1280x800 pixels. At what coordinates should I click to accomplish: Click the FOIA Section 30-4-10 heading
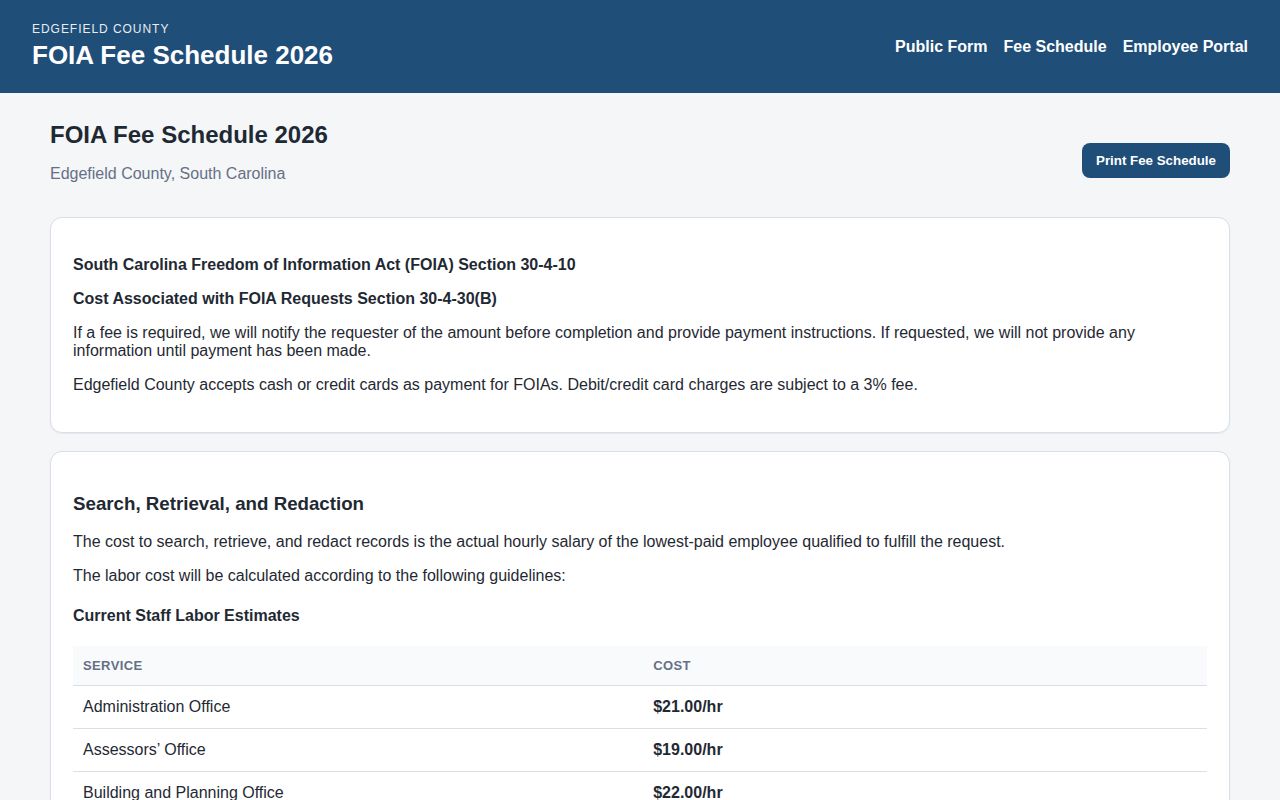tap(324, 264)
